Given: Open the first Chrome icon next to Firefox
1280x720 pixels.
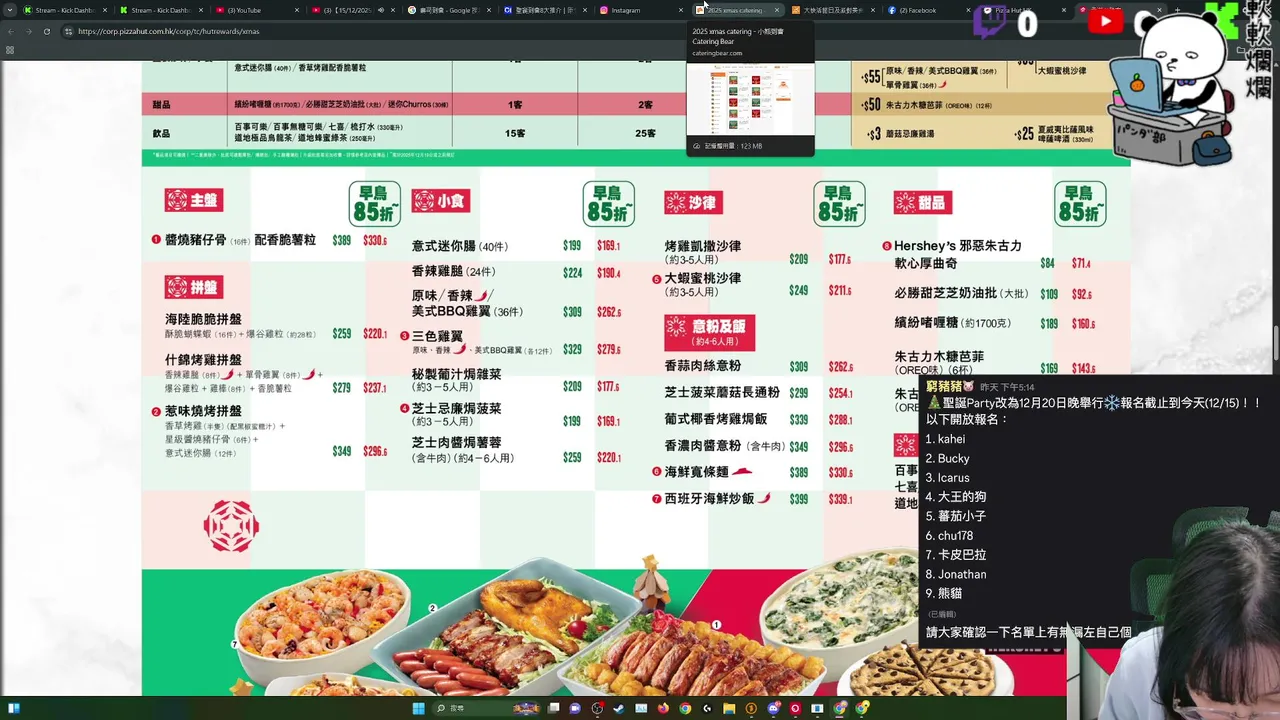Looking at the screenshot, I should tap(685, 708).
